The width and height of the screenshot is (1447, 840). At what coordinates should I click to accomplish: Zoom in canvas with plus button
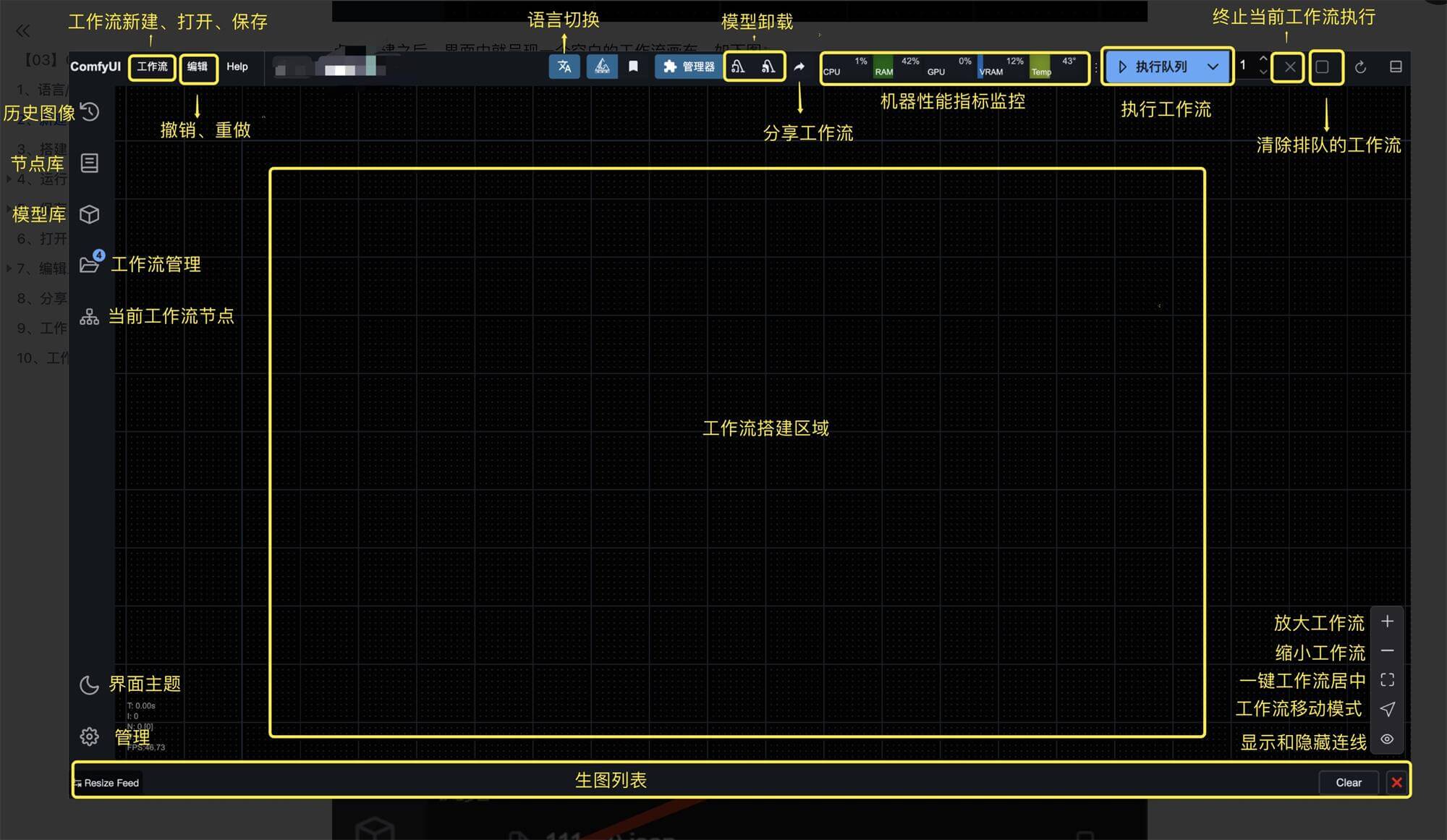(1387, 621)
